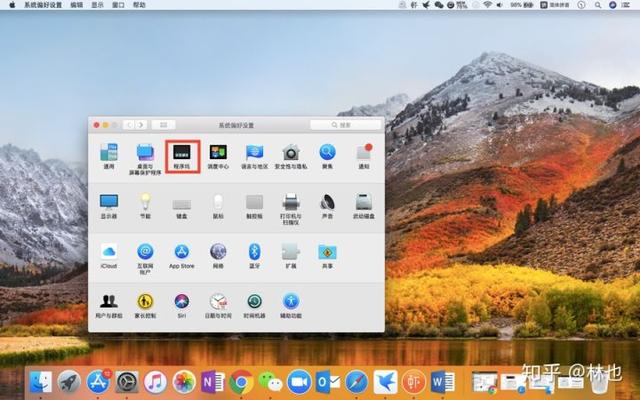
Task: Open the 系统偏好设置 menu bar item
Action: (x=43, y=5)
